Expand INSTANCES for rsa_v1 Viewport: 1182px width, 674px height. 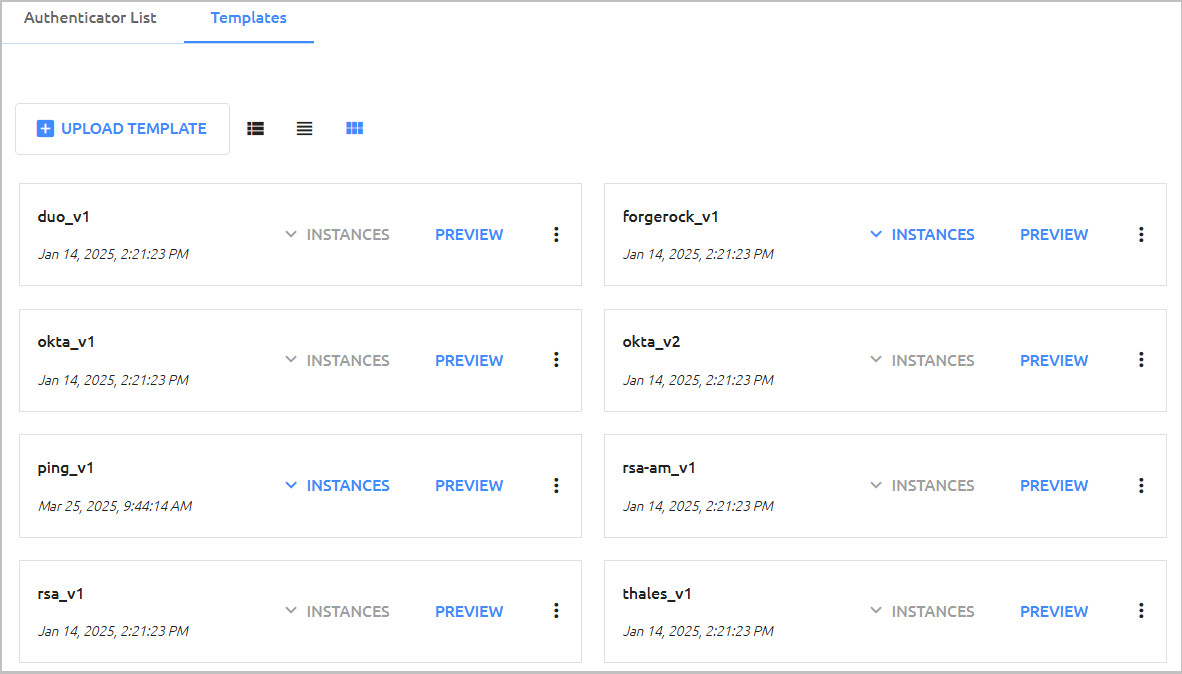[x=337, y=611]
